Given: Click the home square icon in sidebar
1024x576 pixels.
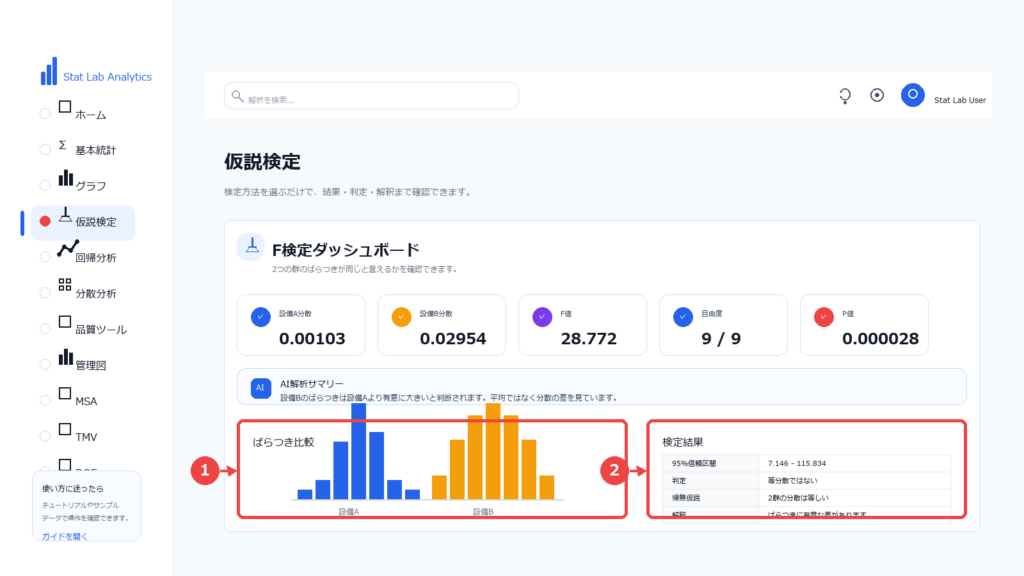Looking at the screenshot, I should 65,107.
